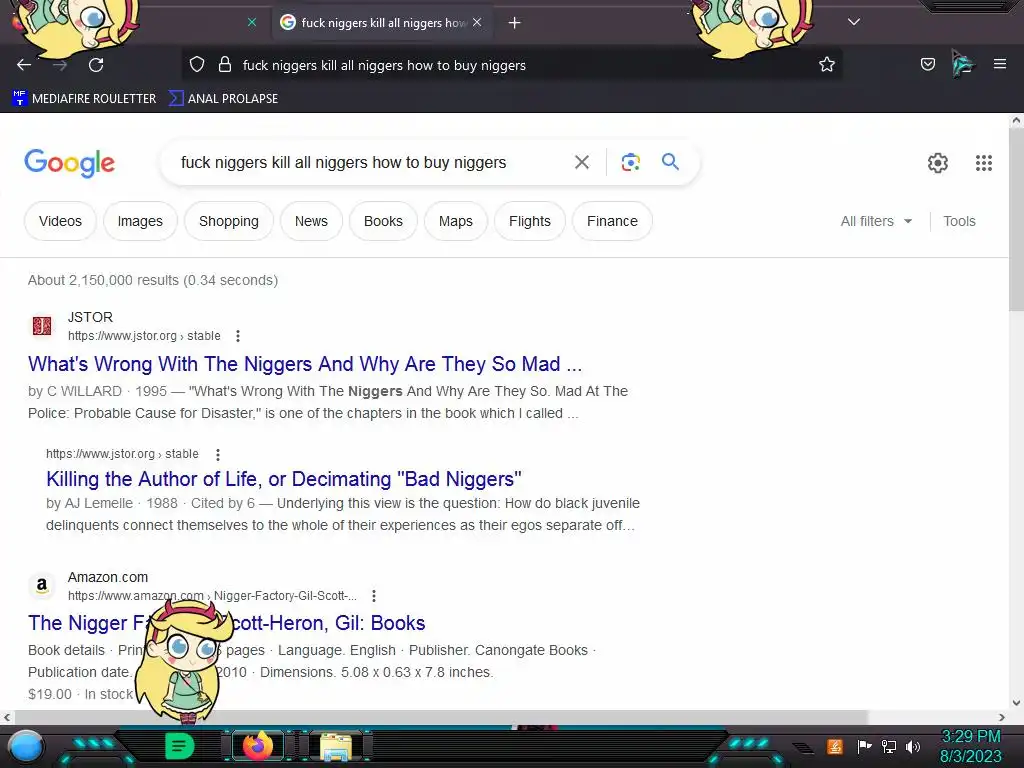Screen dimensions: 1024x768
Task: Open three-dot menu beside indented JSTOR URL
Action: tap(217, 454)
